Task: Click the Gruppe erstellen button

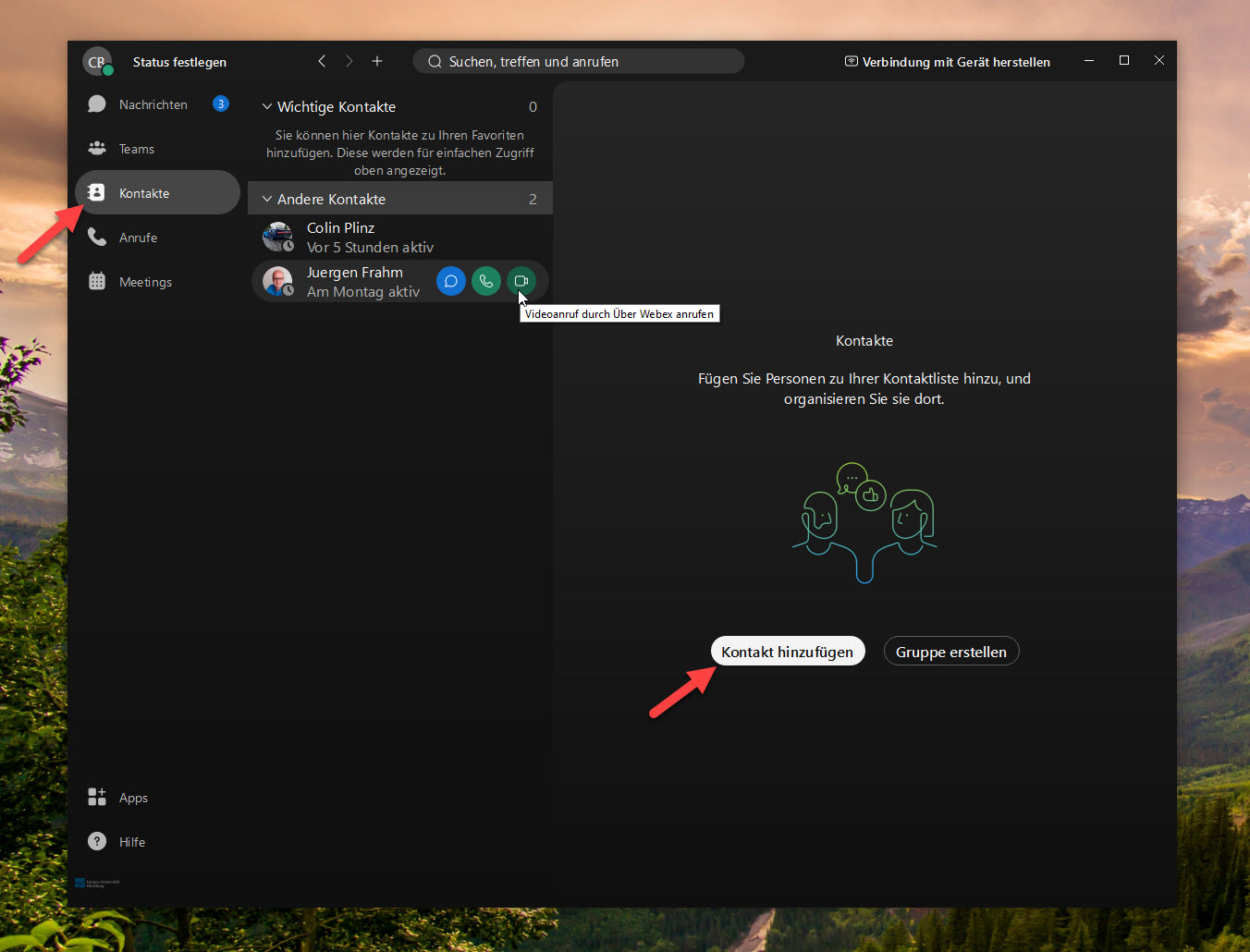Action: tap(950, 652)
